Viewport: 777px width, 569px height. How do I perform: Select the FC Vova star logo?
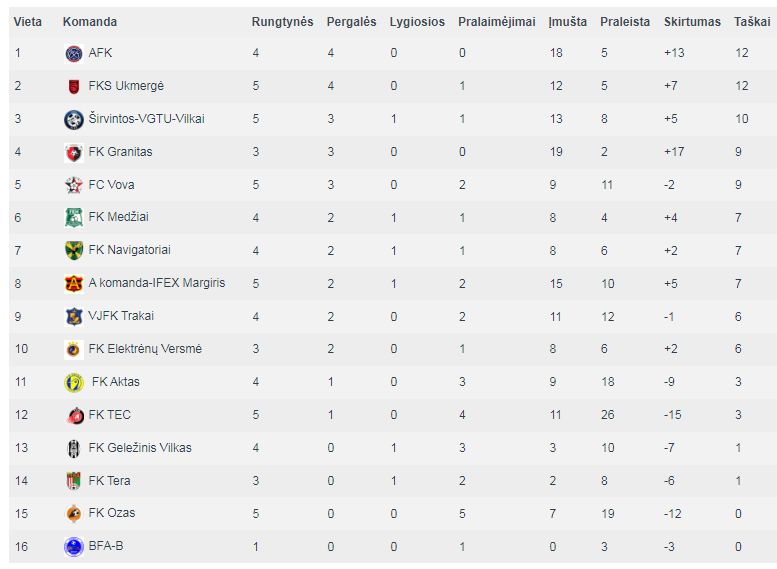pyautogui.click(x=74, y=185)
